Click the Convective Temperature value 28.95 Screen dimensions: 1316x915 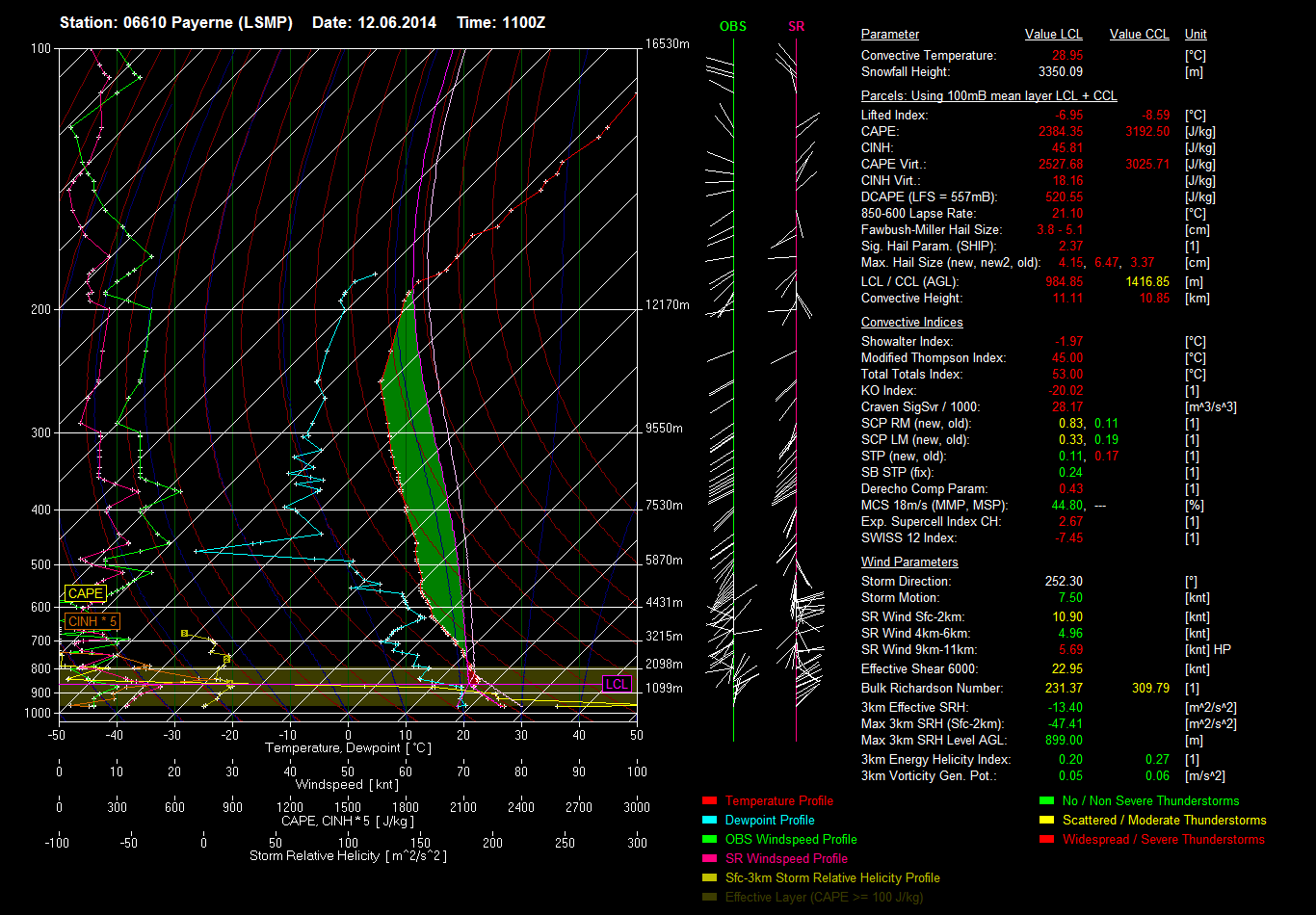[x=1066, y=56]
